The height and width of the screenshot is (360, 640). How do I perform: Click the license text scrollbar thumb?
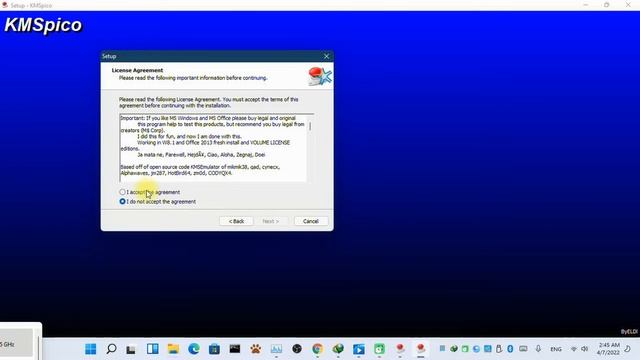click(x=310, y=126)
